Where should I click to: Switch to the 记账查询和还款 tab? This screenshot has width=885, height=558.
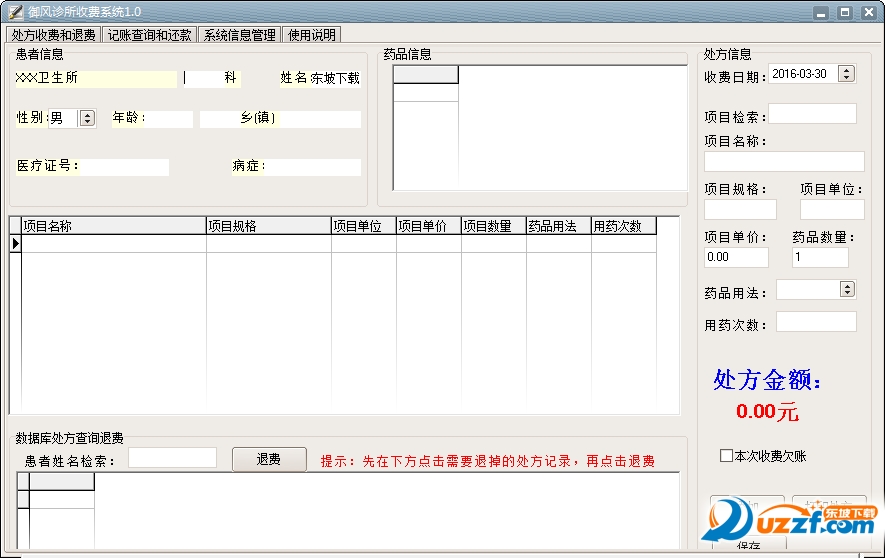pos(150,35)
